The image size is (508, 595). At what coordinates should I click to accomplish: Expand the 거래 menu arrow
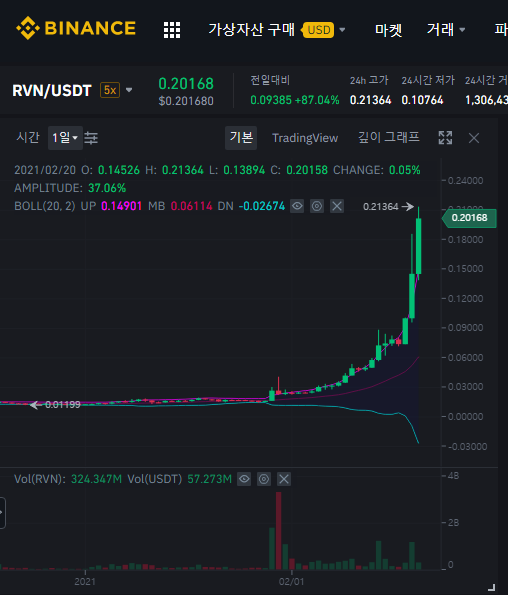point(462,30)
